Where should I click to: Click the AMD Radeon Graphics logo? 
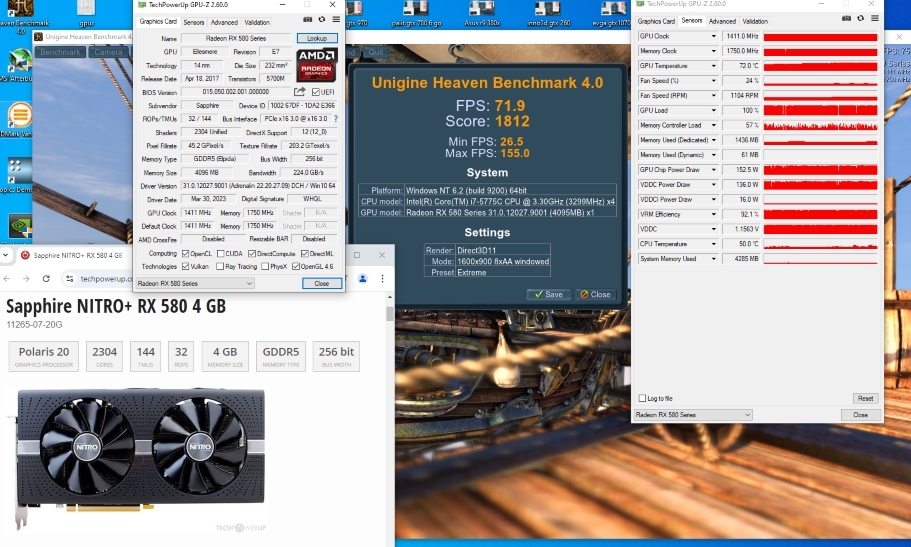point(316,65)
